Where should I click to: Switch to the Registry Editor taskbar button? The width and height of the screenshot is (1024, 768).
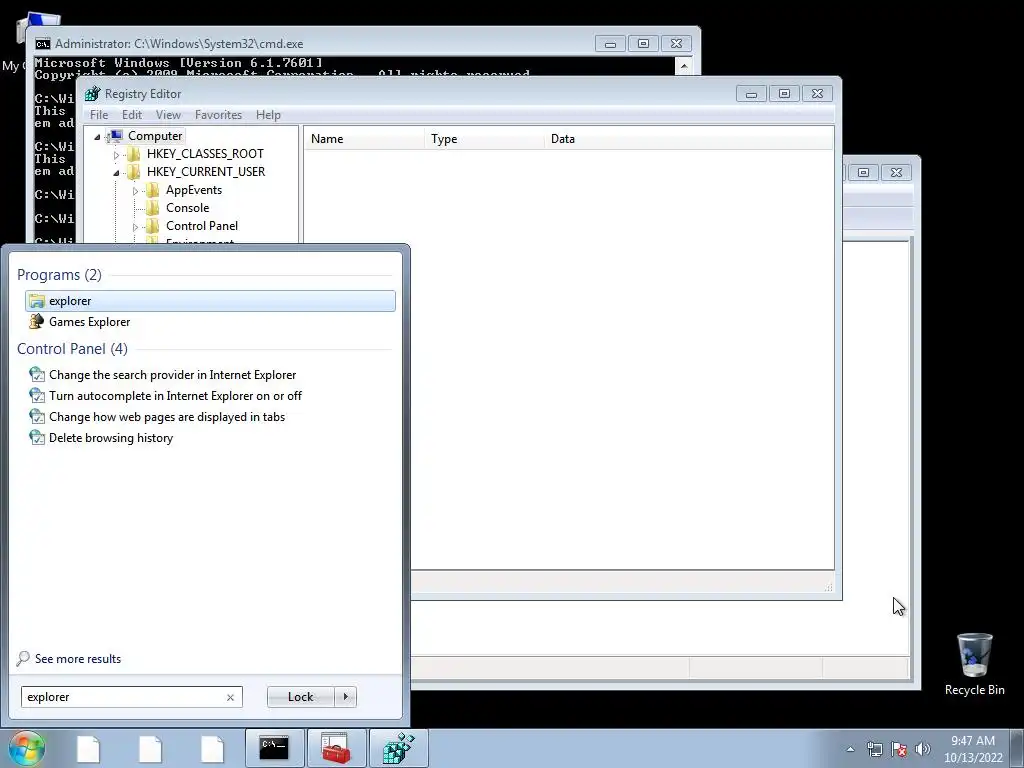tap(399, 748)
